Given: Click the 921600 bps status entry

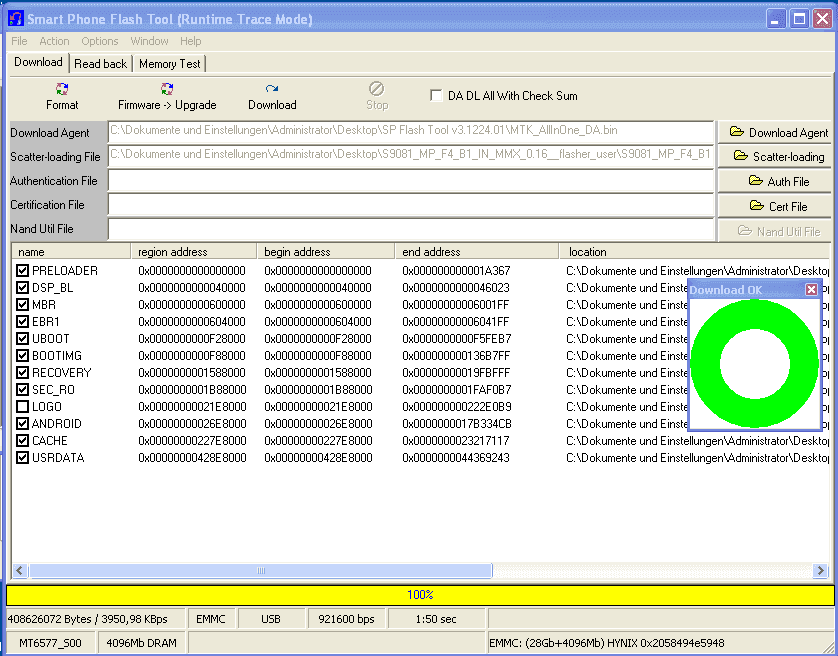Looking at the screenshot, I should click(x=346, y=619).
